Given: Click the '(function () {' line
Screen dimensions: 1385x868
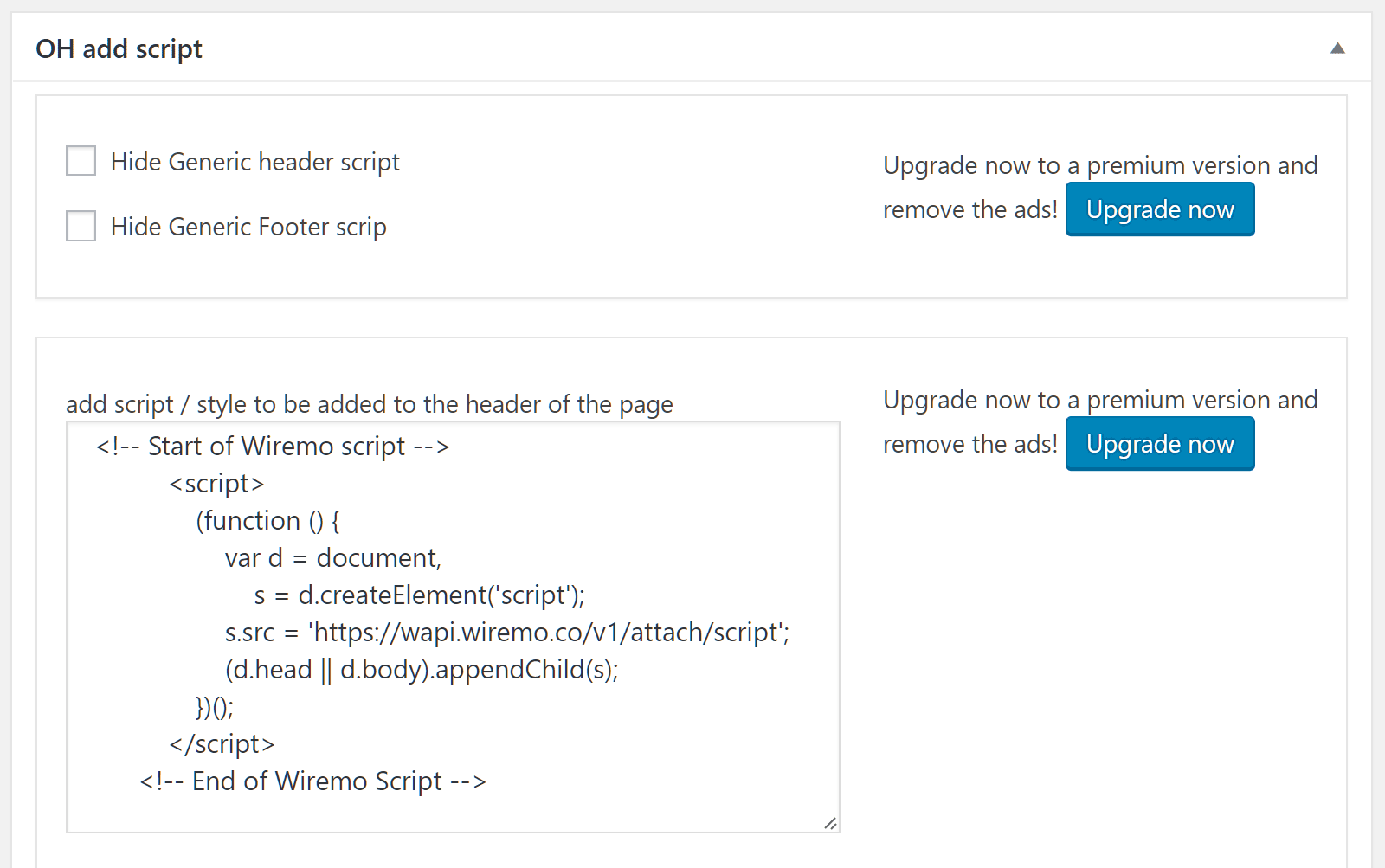Looking at the screenshot, I should (267, 521).
